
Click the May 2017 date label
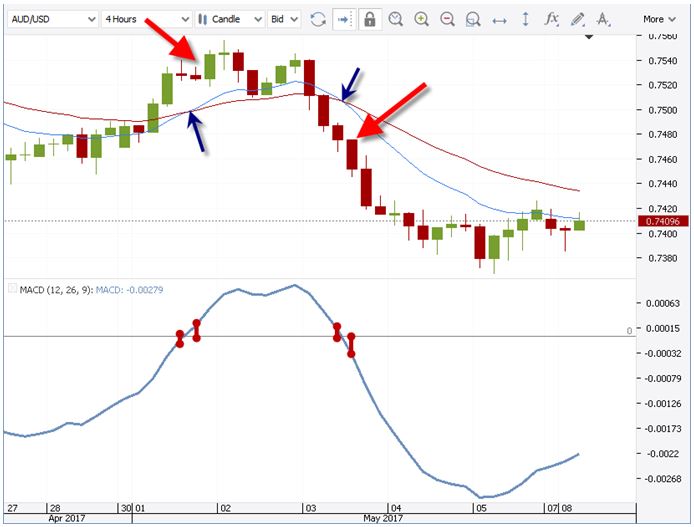point(383,518)
